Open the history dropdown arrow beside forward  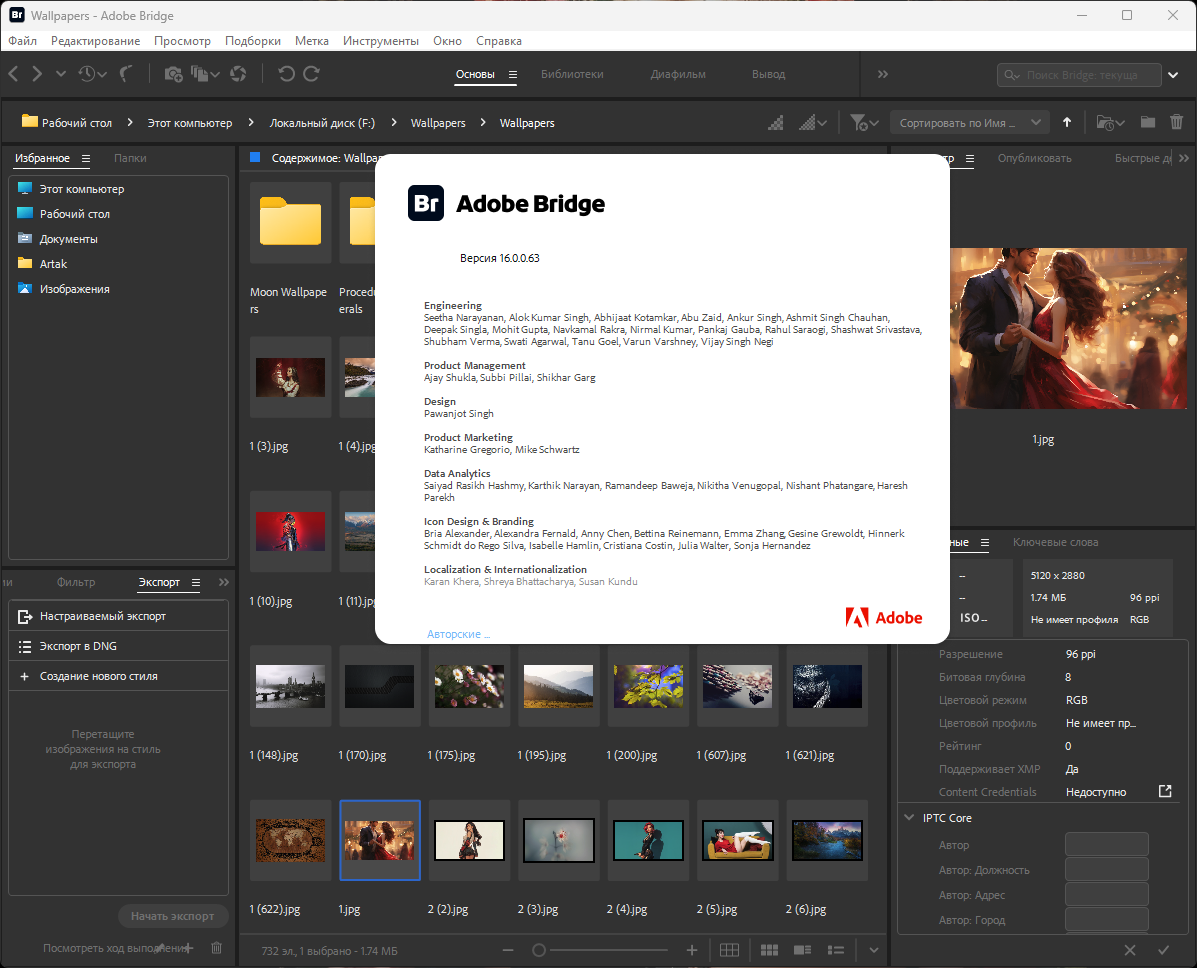coord(61,74)
